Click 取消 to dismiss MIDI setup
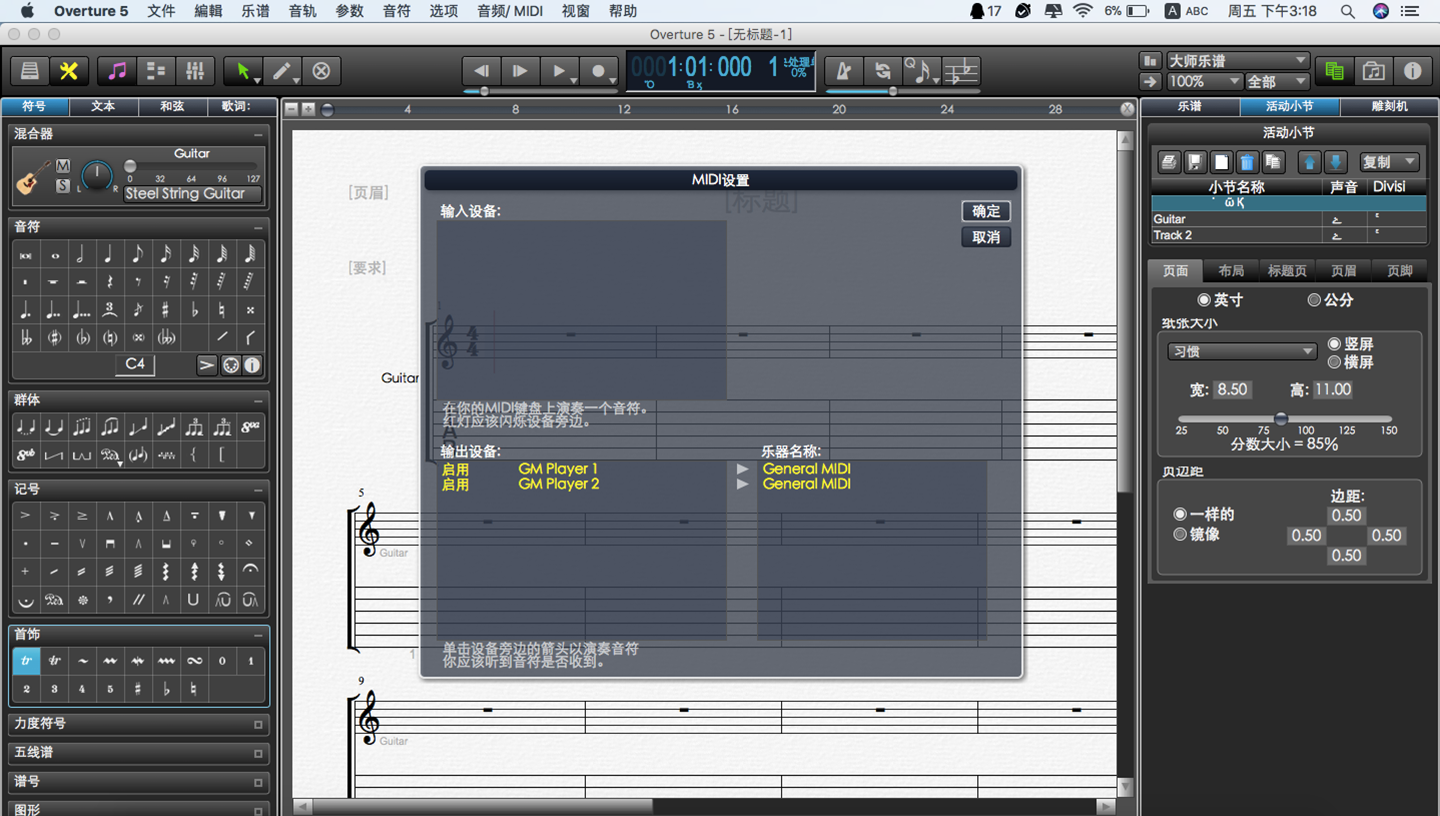This screenshot has height=816, width=1440. (986, 237)
